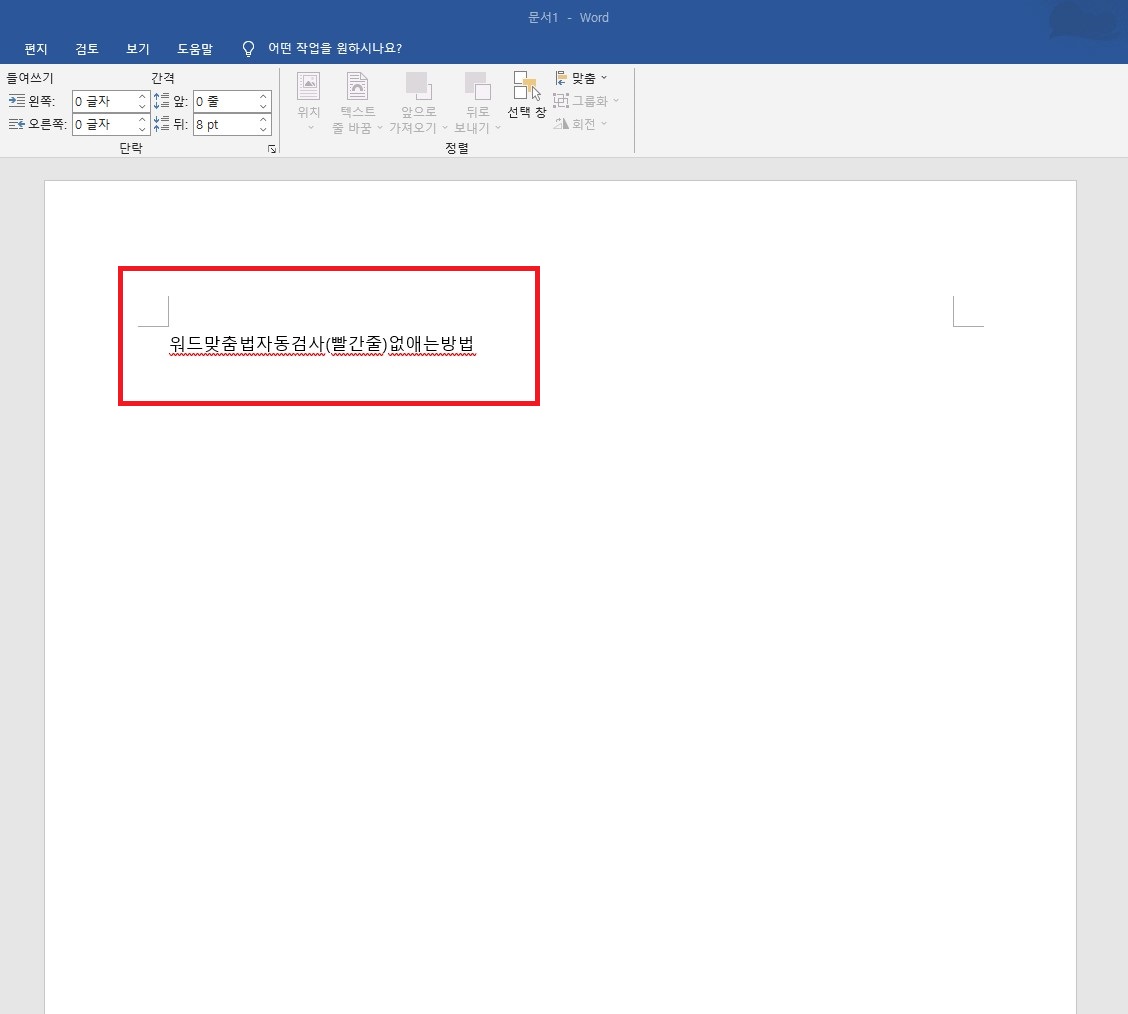
Task: Increase spacing after with up arrow
Action: click(x=263, y=119)
